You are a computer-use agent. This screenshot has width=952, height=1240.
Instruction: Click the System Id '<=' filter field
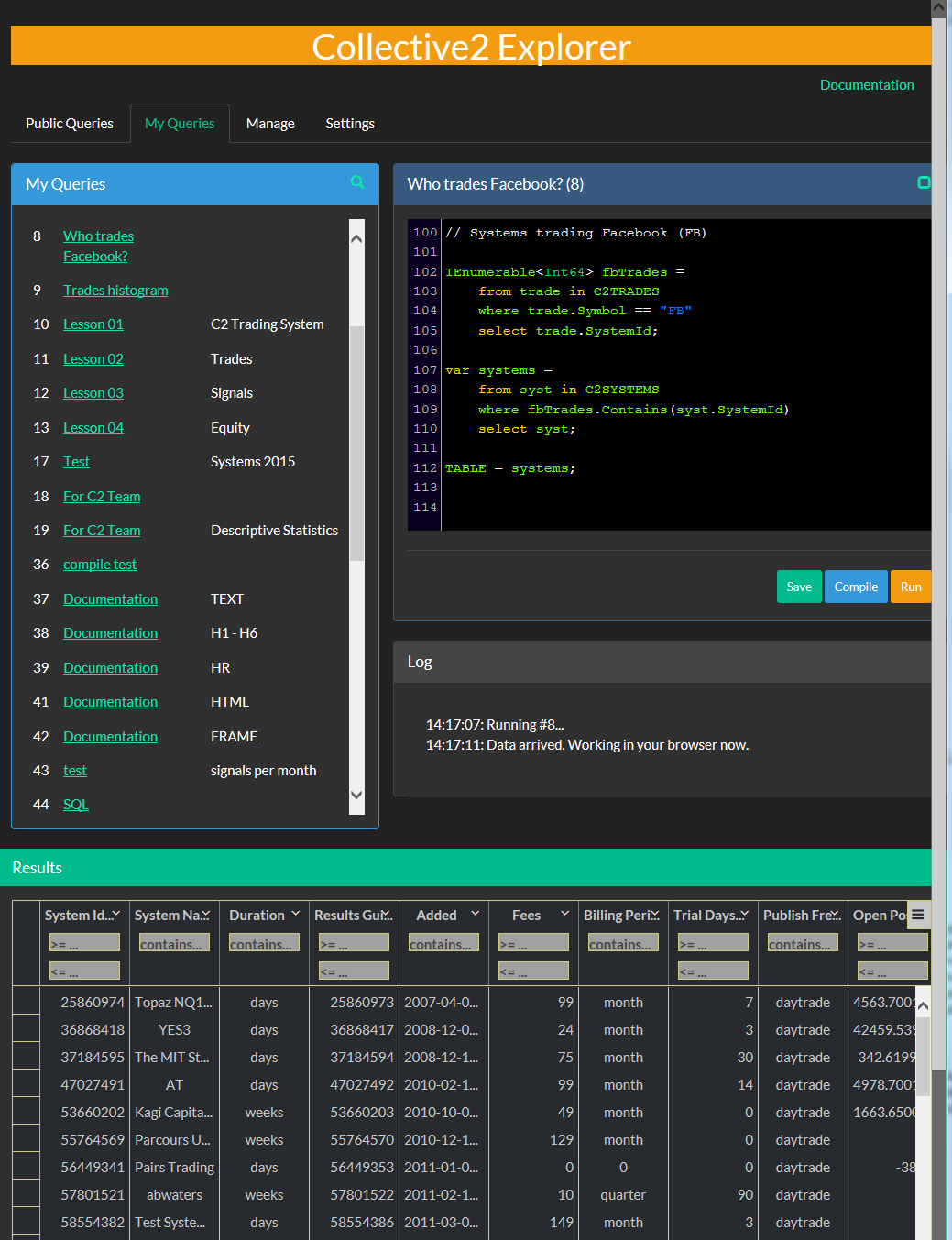coord(84,971)
